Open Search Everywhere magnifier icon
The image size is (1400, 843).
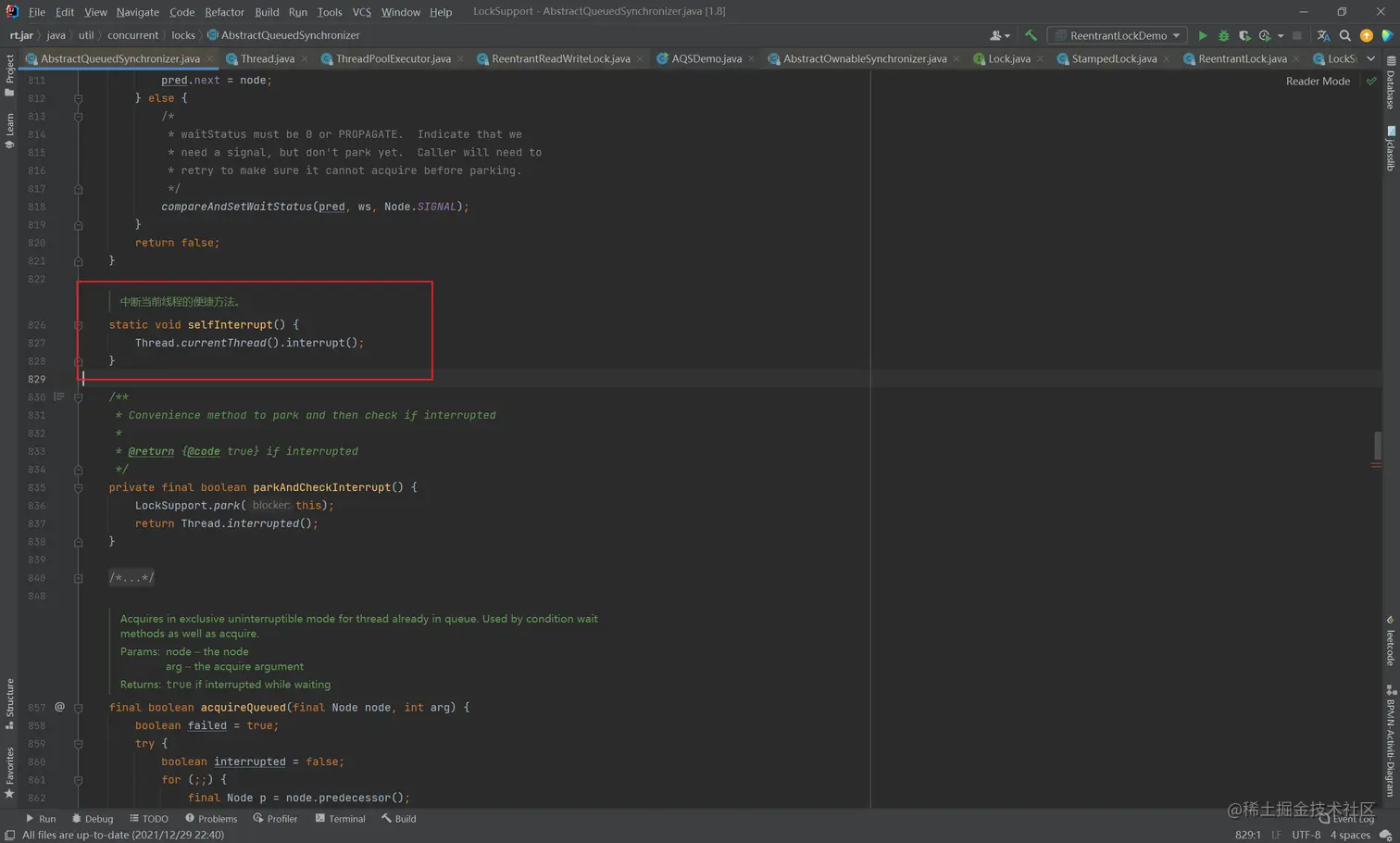(1345, 35)
